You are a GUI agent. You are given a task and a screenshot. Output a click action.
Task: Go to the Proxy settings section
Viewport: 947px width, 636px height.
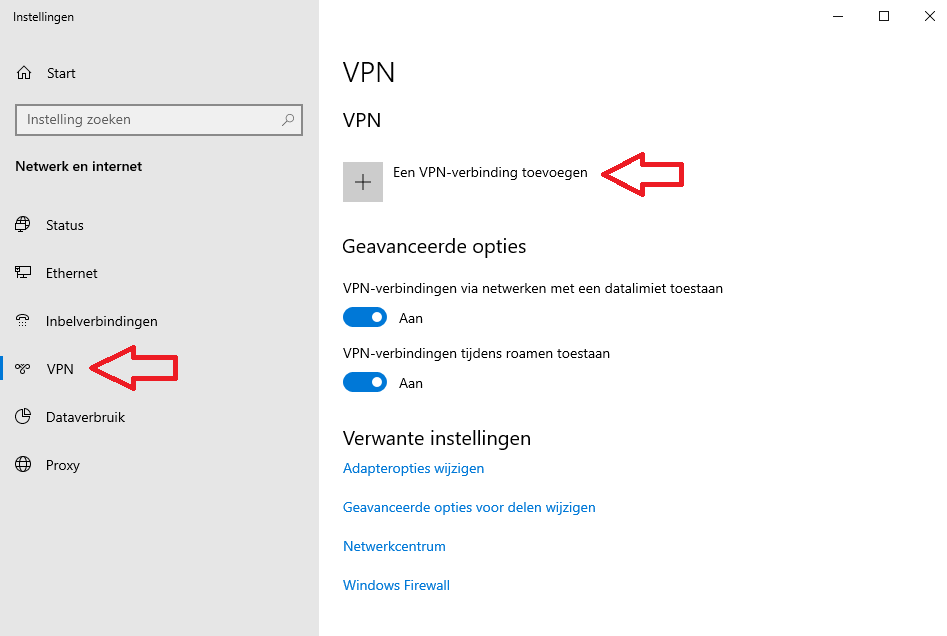(x=62, y=465)
